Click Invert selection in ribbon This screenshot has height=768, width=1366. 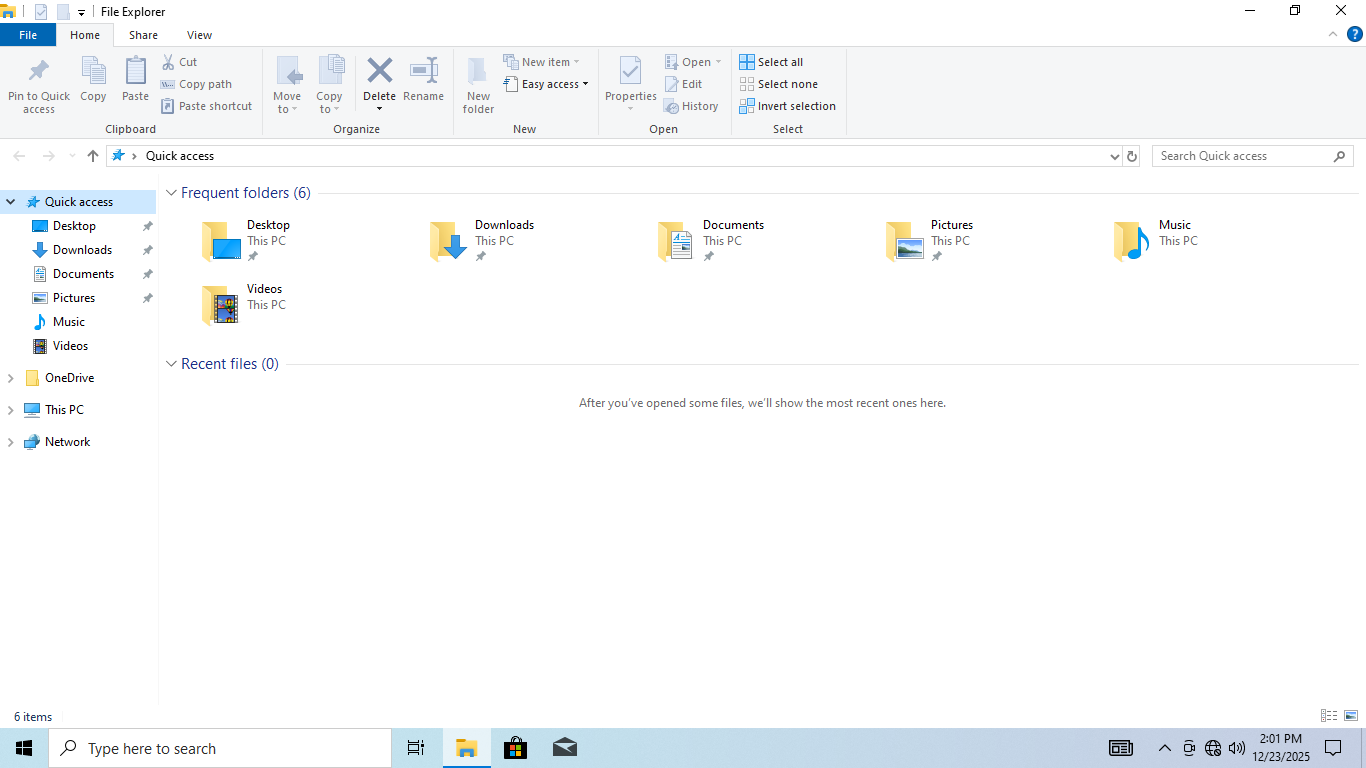[x=787, y=106]
